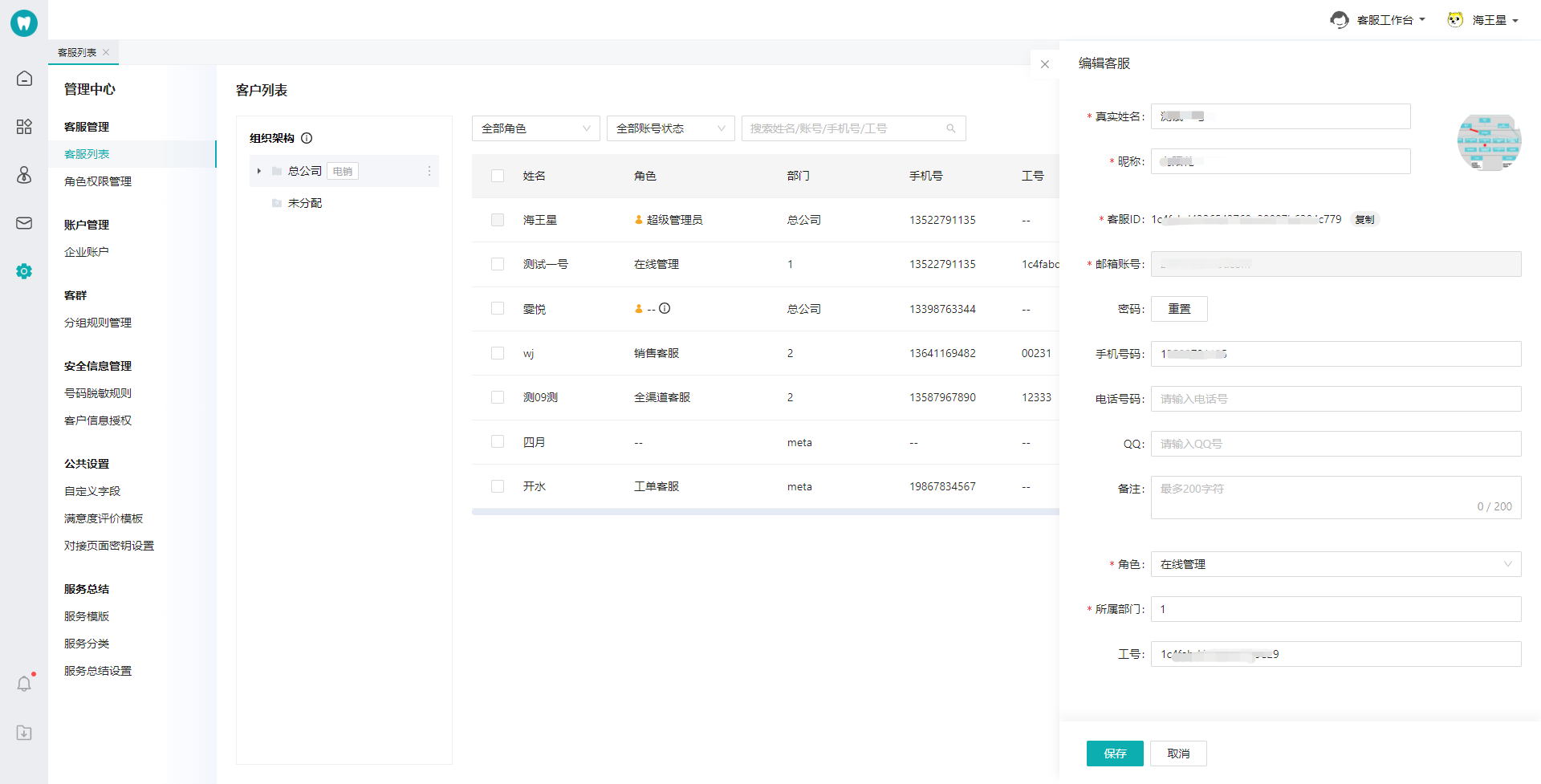Viewport: 1541px width, 784px height.
Task: Open 客户信息授权 in the sidebar
Action: point(98,420)
